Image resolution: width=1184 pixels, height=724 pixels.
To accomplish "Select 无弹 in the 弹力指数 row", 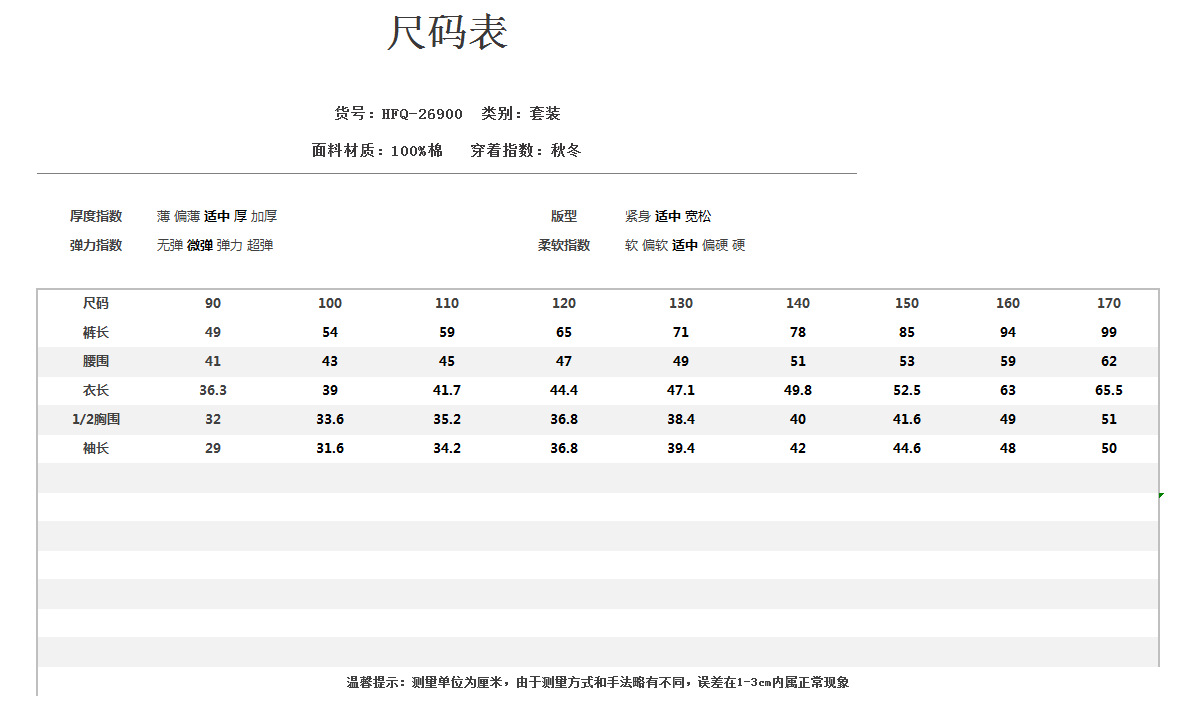I will [170, 245].
